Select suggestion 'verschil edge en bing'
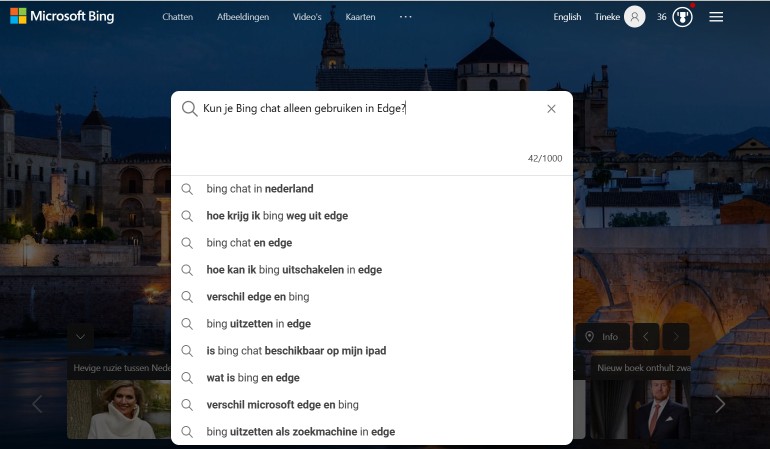The height and width of the screenshot is (449, 770). tap(372, 297)
